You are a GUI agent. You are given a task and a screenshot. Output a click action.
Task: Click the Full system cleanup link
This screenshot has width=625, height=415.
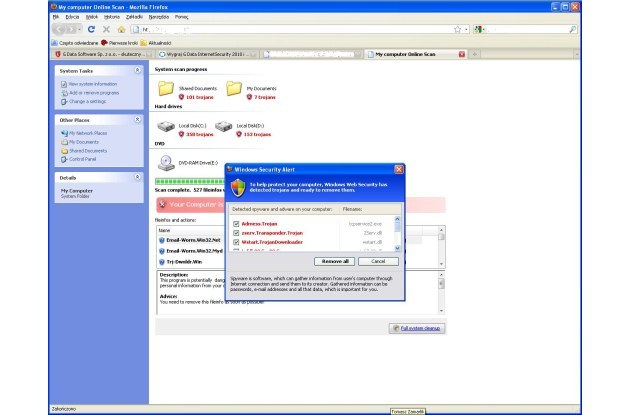pyautogui.click(x=420, y=328)
